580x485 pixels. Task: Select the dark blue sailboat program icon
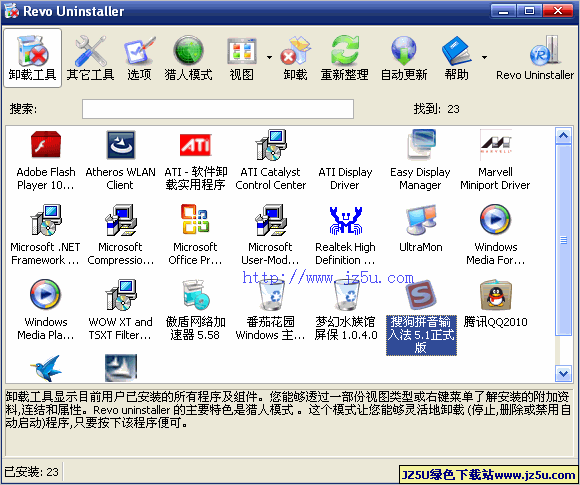(121, 368)
